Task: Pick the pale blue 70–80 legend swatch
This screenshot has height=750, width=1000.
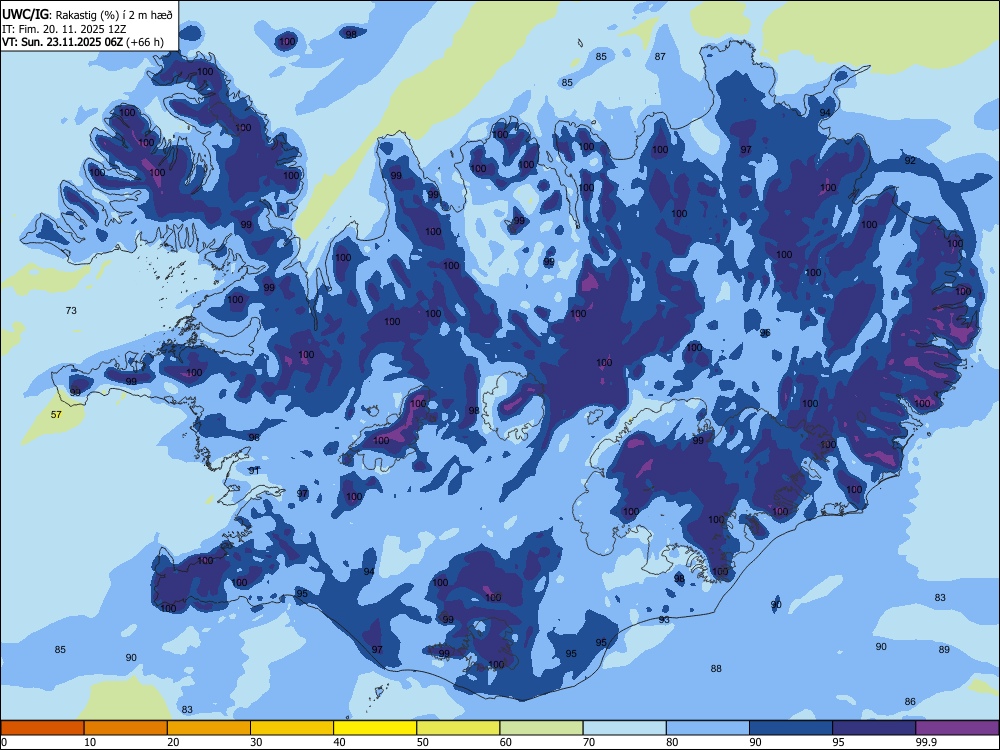Action: [x=625, y=728]
